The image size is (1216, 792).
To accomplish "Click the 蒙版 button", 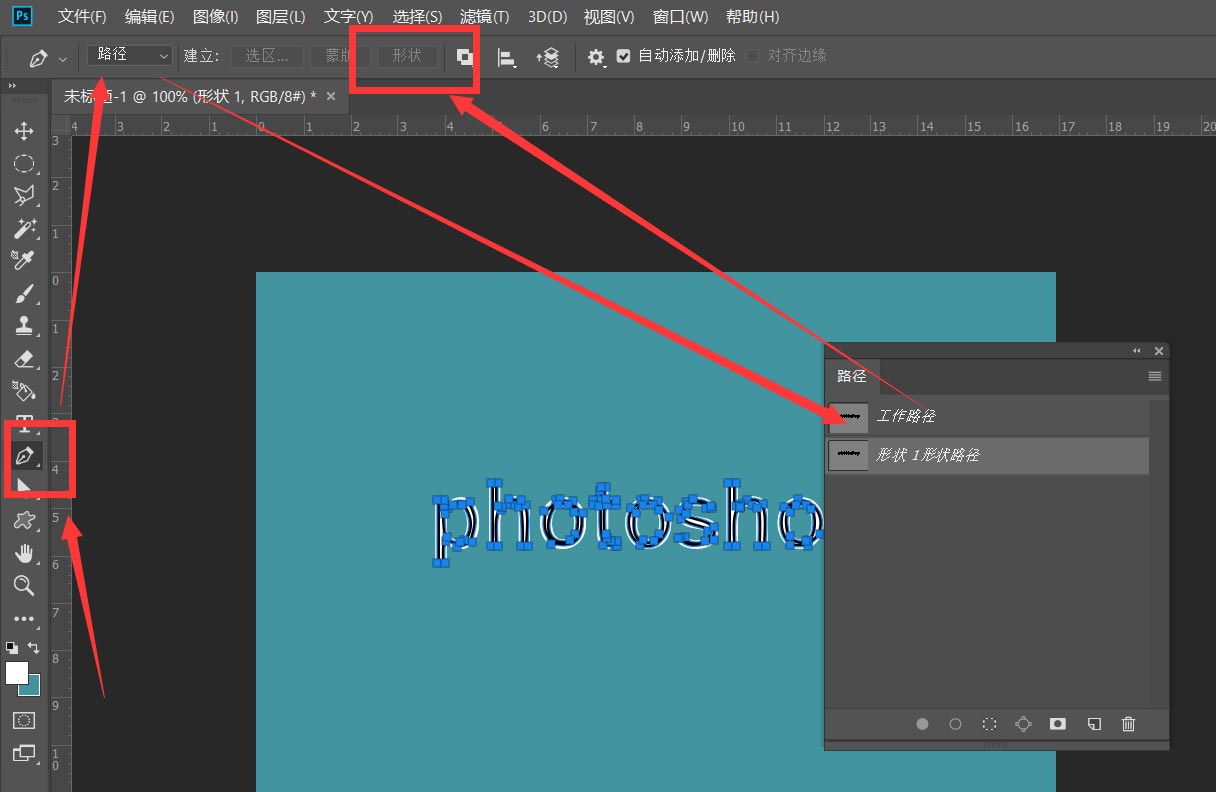I will click(340, 56).
